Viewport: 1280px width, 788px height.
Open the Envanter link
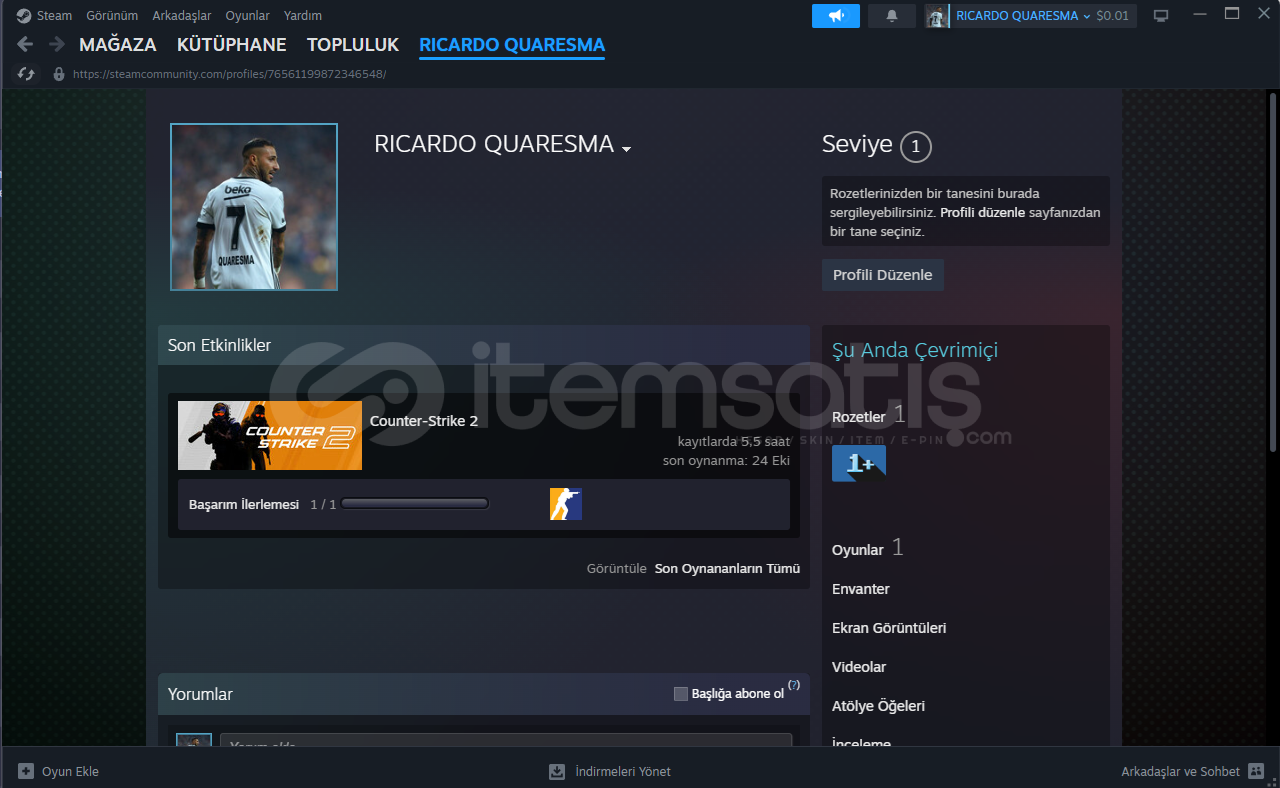pyautogui.click(x=861, y=589)
